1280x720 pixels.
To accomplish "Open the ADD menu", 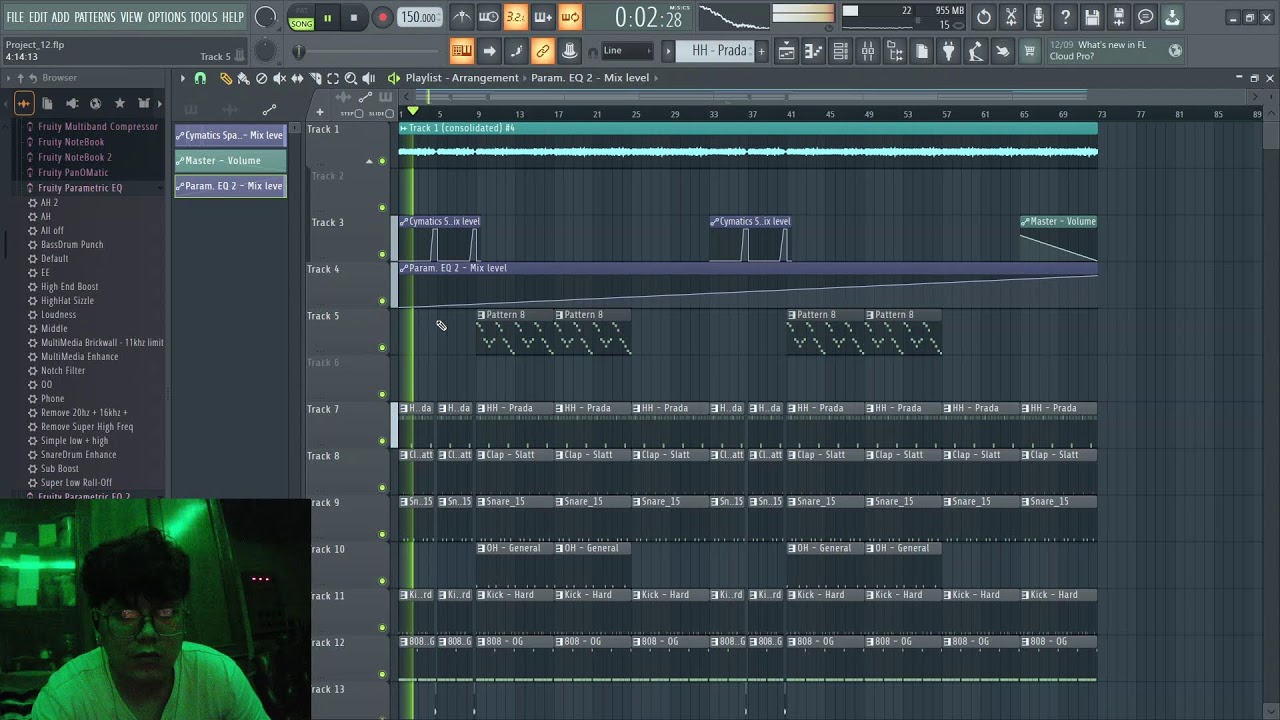I will pyautogui.click(x=61, y=17).
